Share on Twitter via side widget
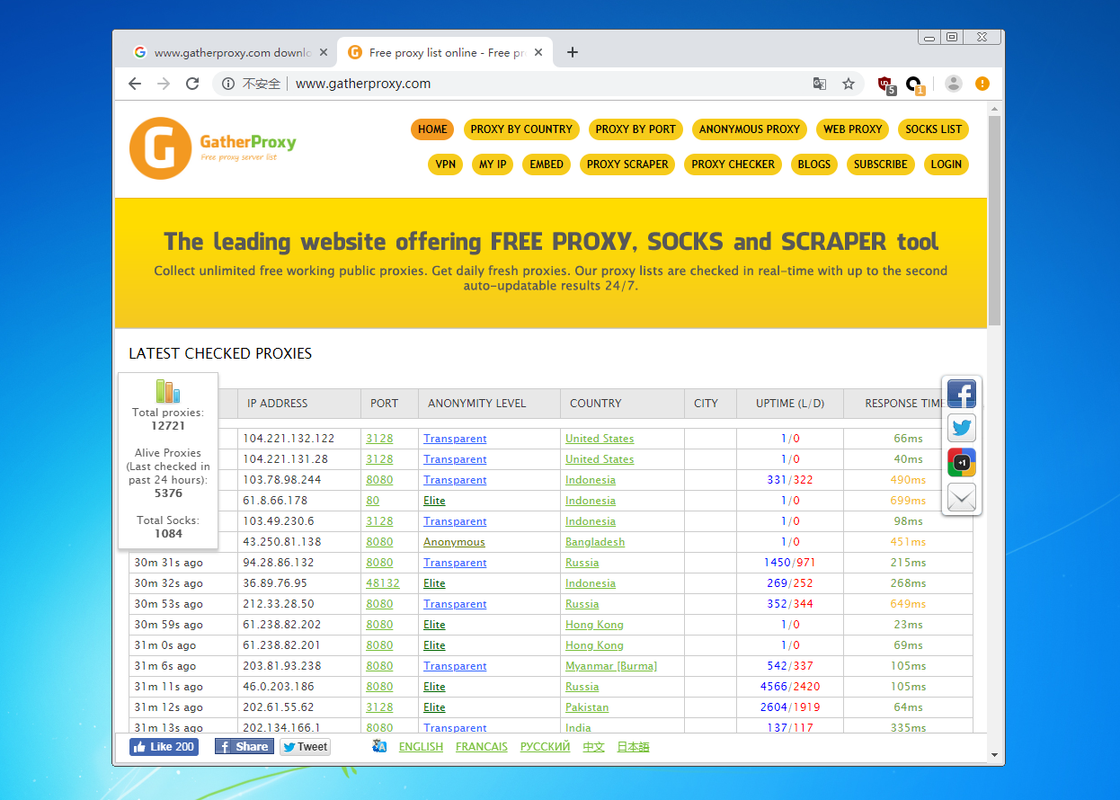This screenshot has height=800, width=1120. pyautogui.click(x=961, y=428)
